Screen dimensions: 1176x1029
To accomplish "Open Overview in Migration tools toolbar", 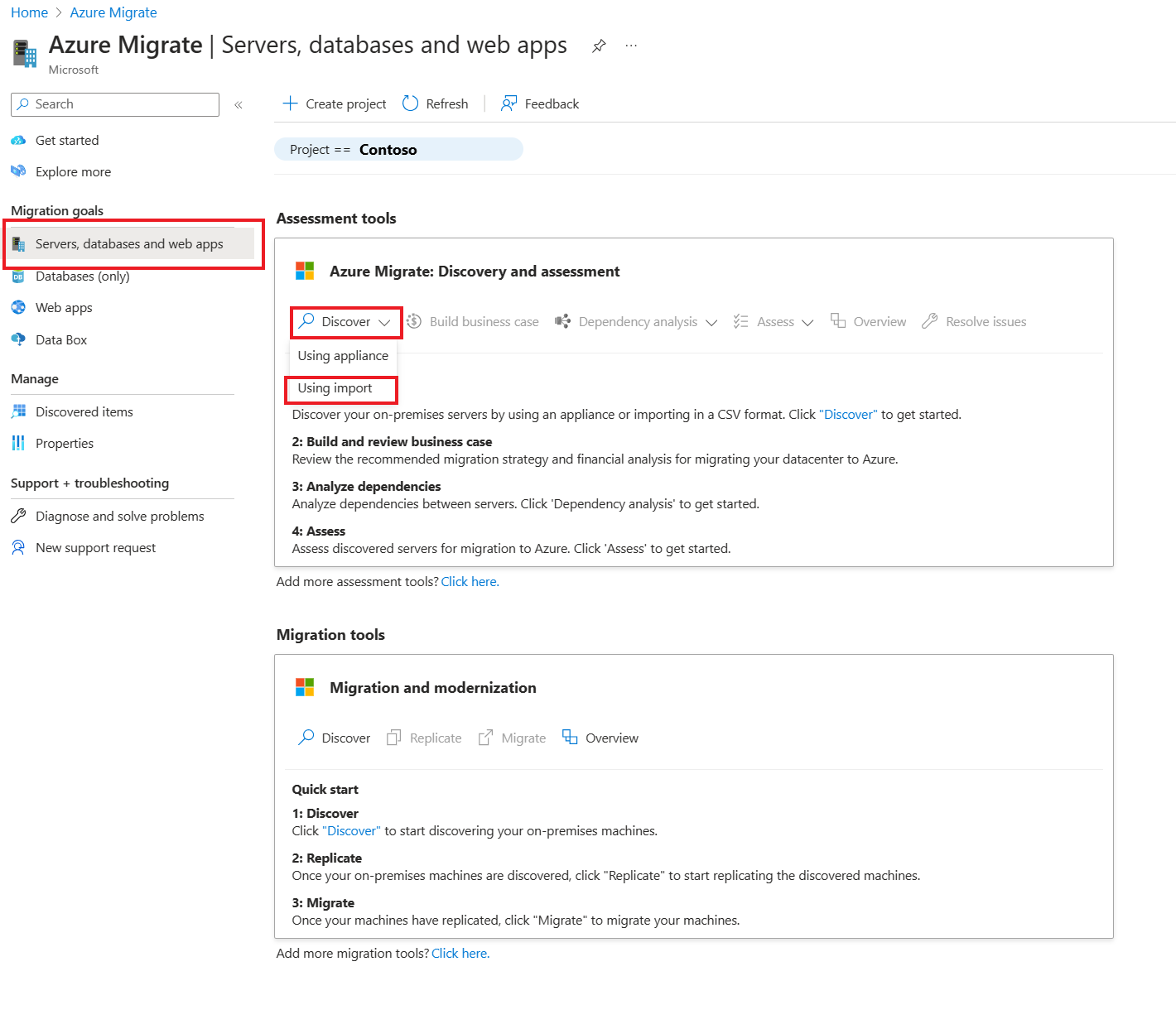I will (x=600, y=738).
